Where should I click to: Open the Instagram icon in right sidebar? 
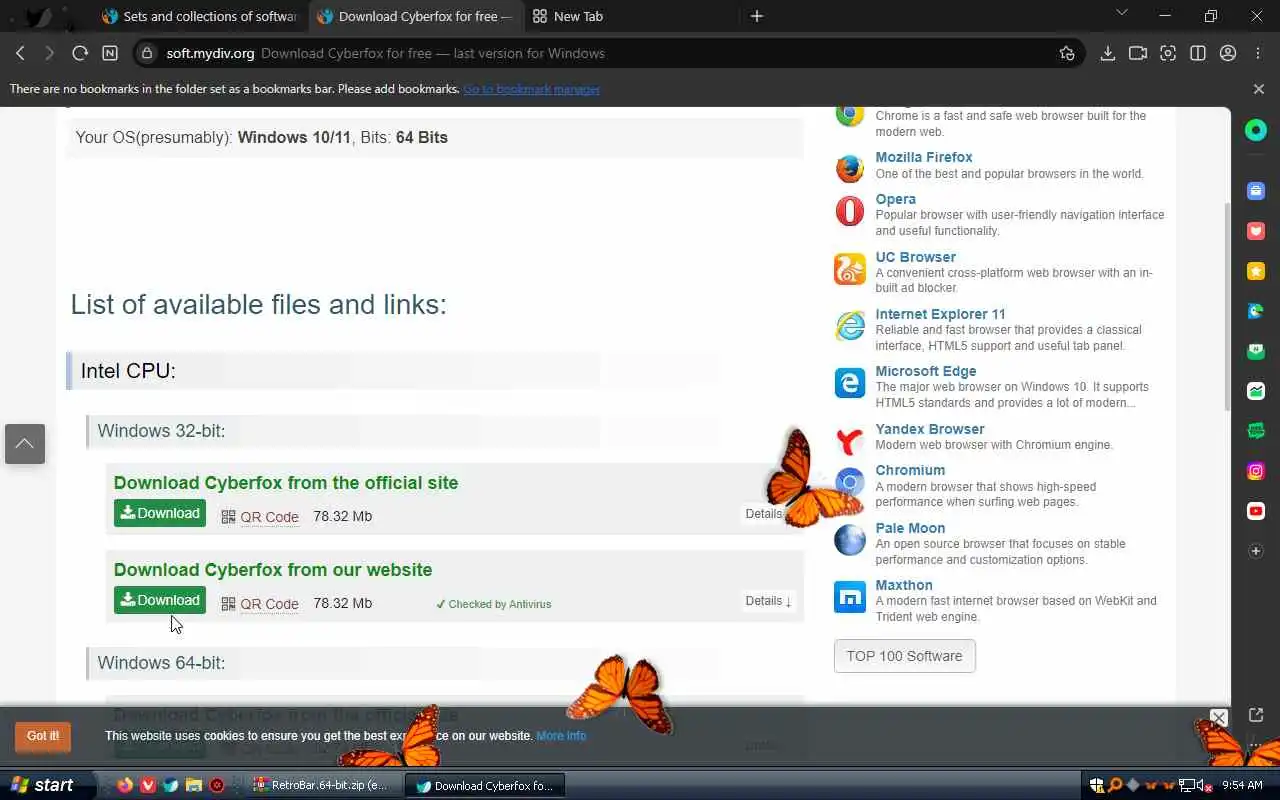point(1256,471)
